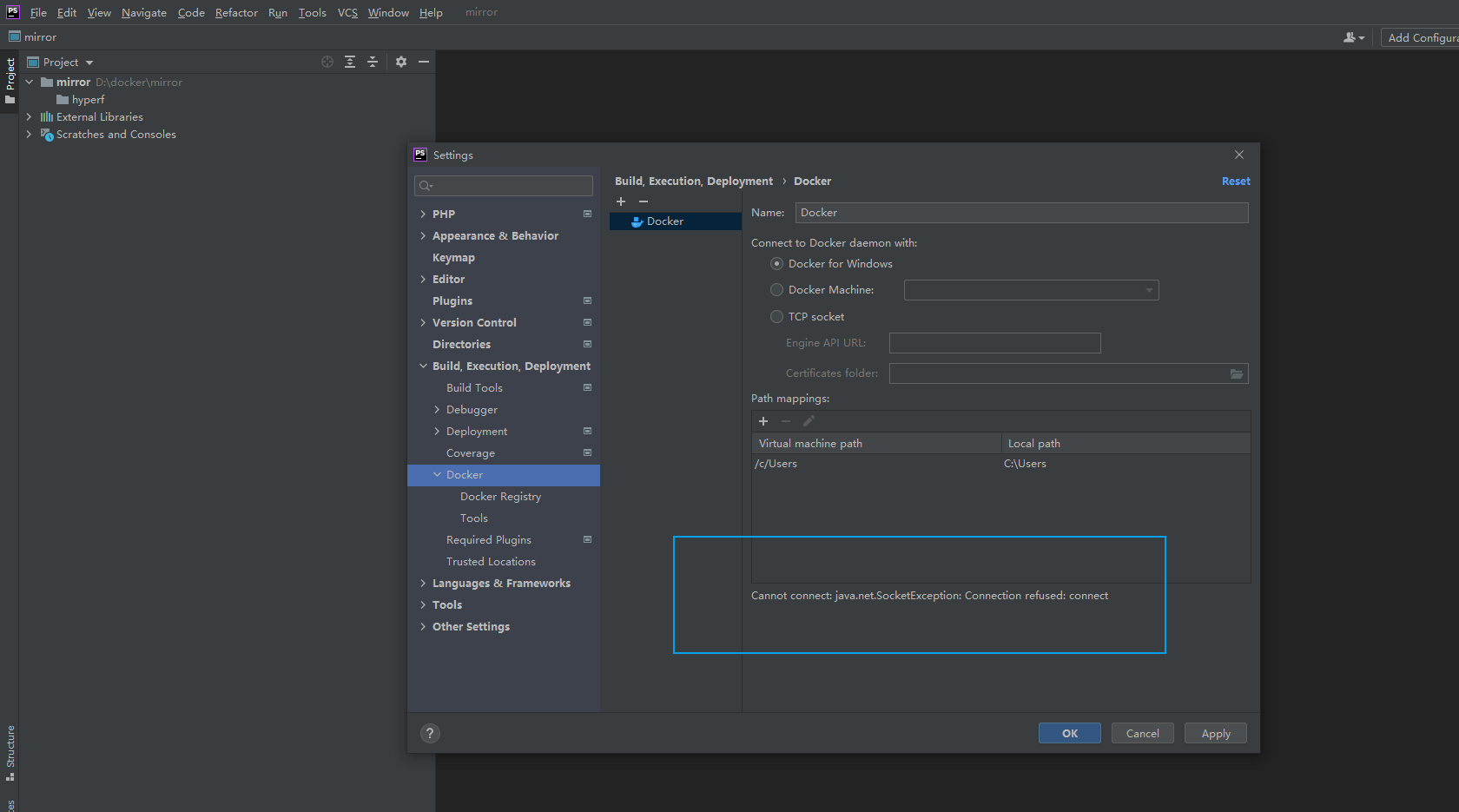
Task: Browse for Certificates folder icon
Action: click(x=1237, y=373)
